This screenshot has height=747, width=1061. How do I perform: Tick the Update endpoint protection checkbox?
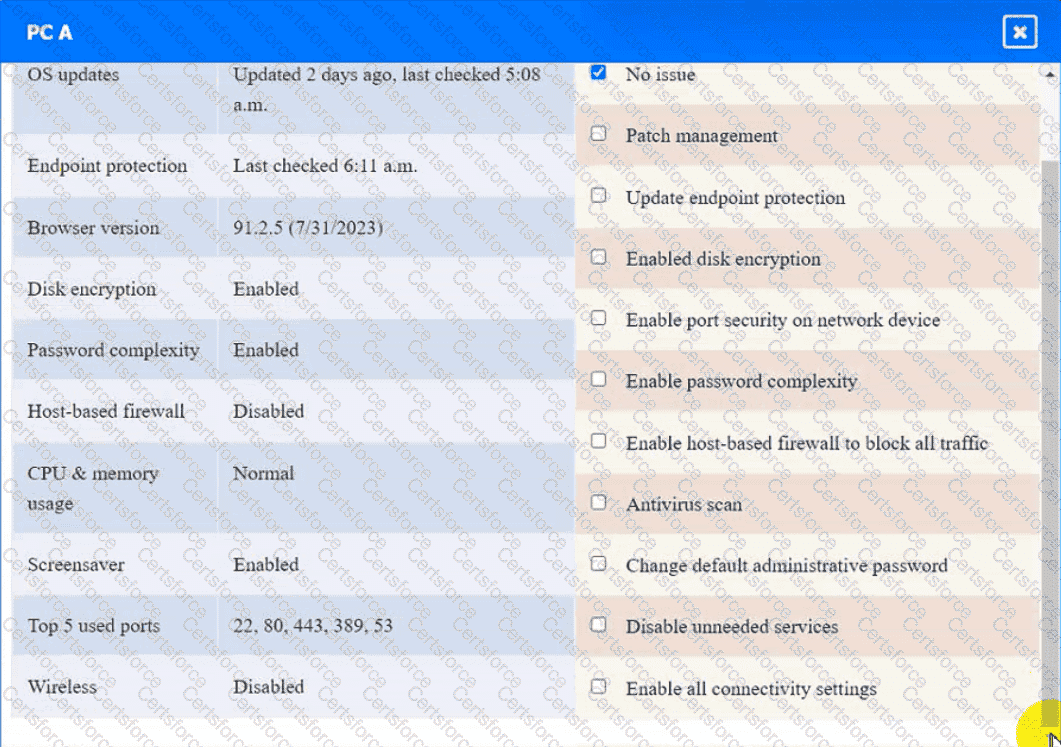[598, 196]
